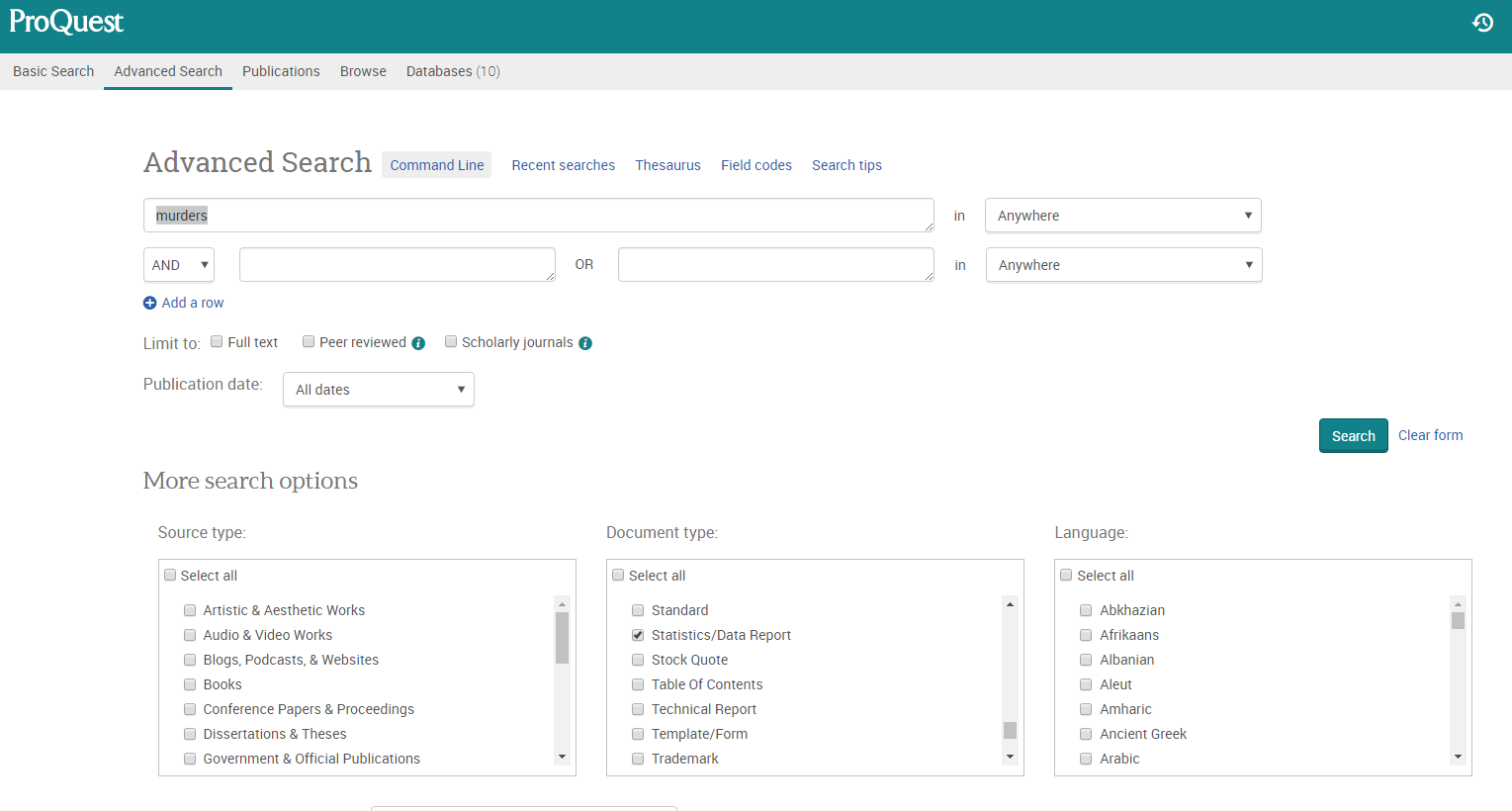This screenshot has width=1512, height=811.
Task: Open the Search tips link
Action: coord(846,165)
